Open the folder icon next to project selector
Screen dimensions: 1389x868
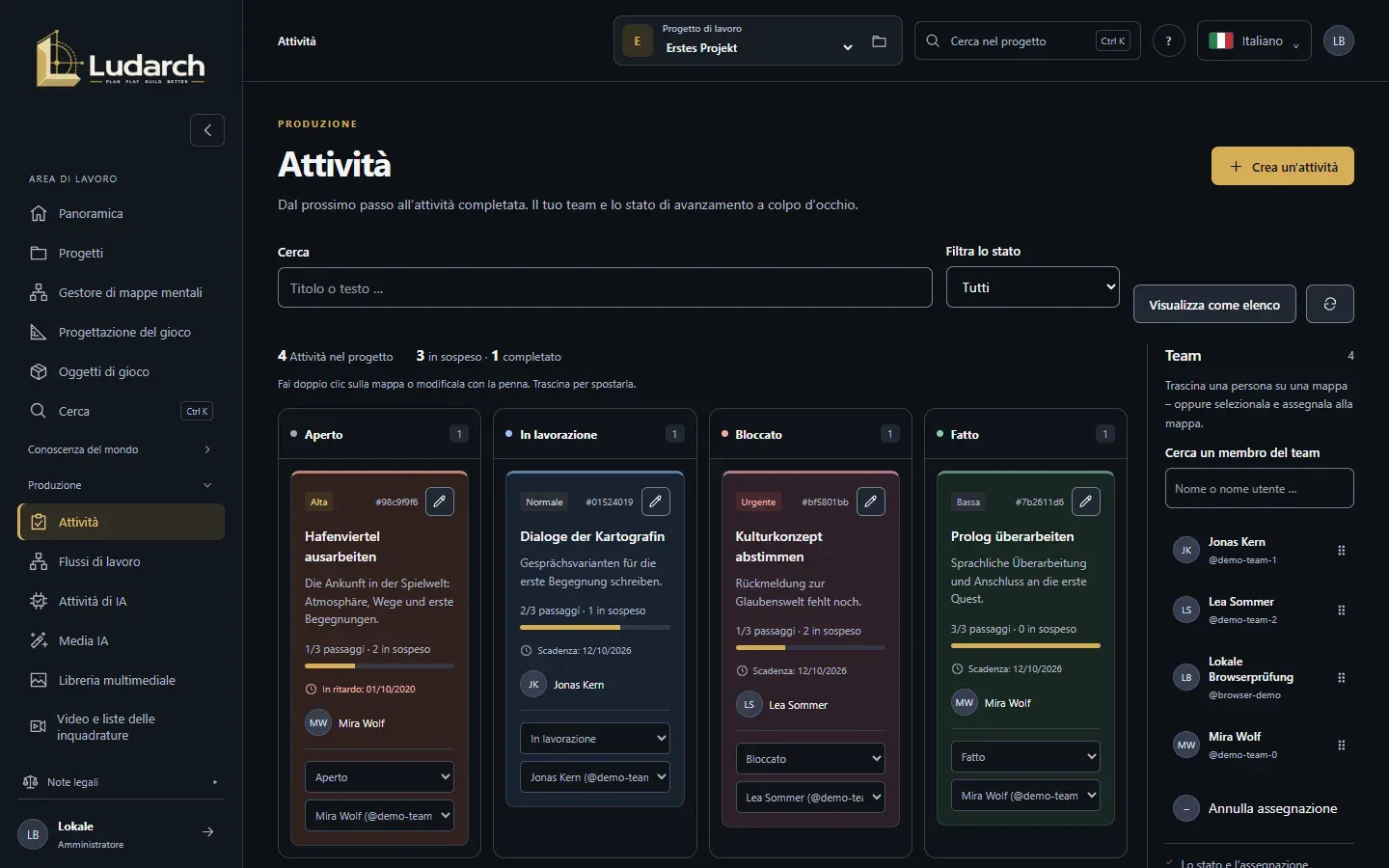(879, 41)
